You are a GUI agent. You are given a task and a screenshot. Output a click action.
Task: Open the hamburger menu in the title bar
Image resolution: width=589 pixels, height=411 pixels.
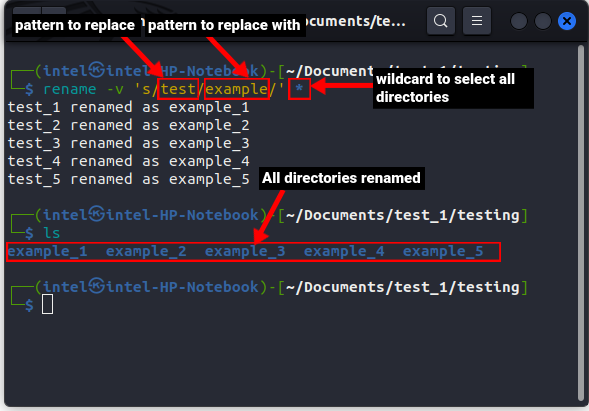coord(477,21)
